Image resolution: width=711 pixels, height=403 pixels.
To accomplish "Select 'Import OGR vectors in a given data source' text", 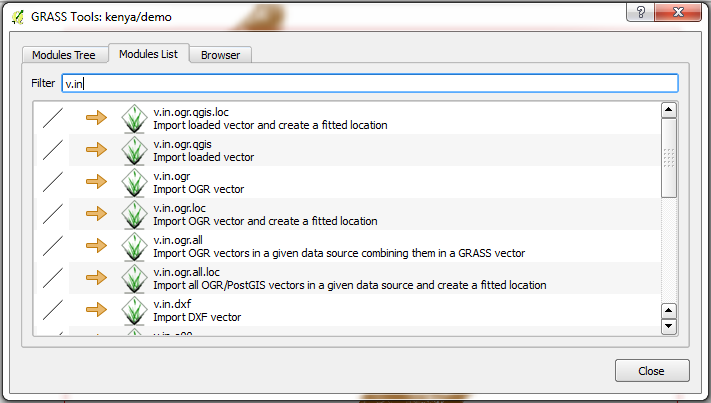I will coord(339,253).
